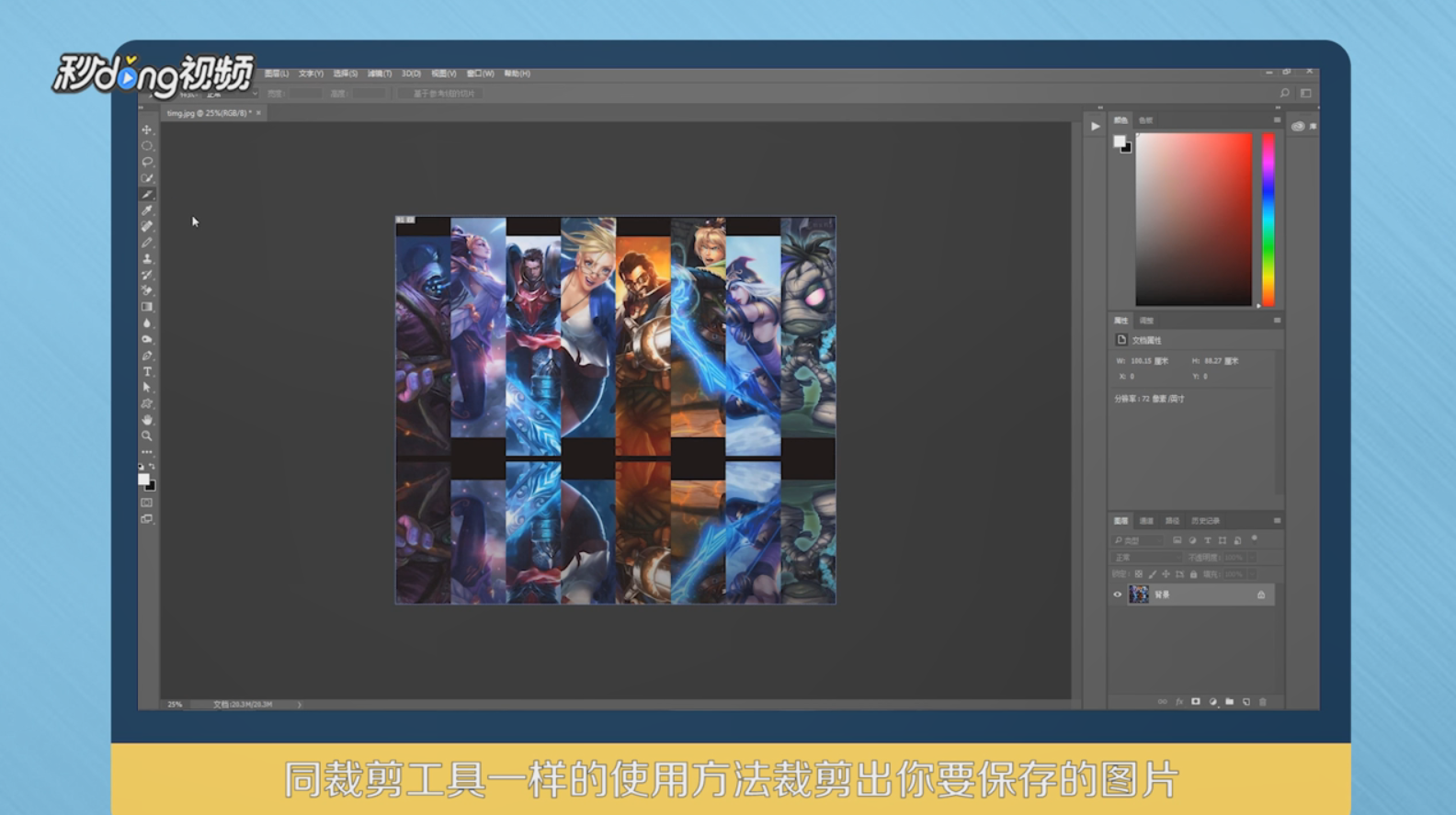This screenshot has width=1456, height=815.
Task: Select the Gradient tool
Action: (147, 307)
